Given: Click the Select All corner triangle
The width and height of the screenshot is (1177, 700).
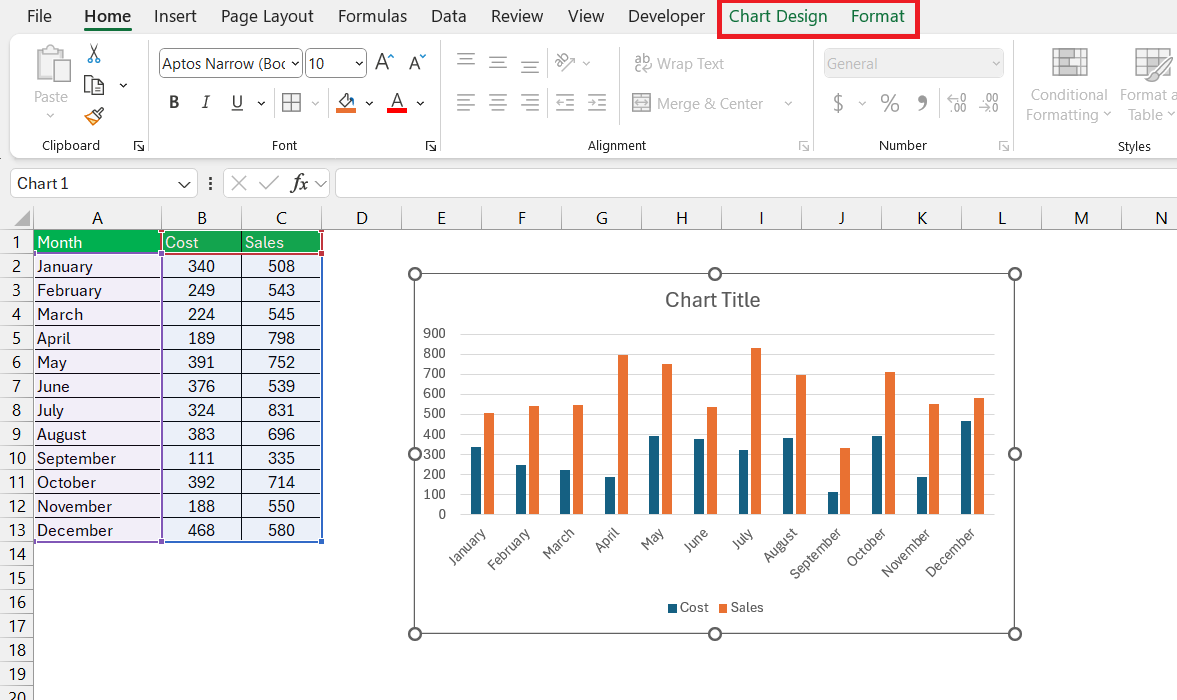Looking at the screenshot, I should 22,218.
